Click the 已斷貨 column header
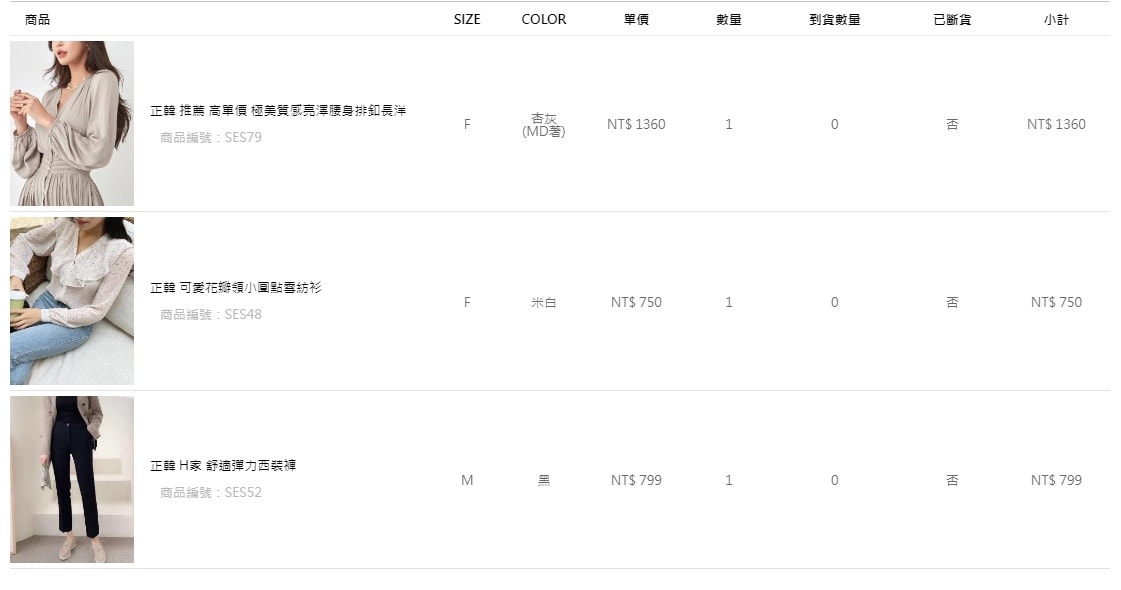This screenshot has width=1121, height=590. click(x=952, y=19)
